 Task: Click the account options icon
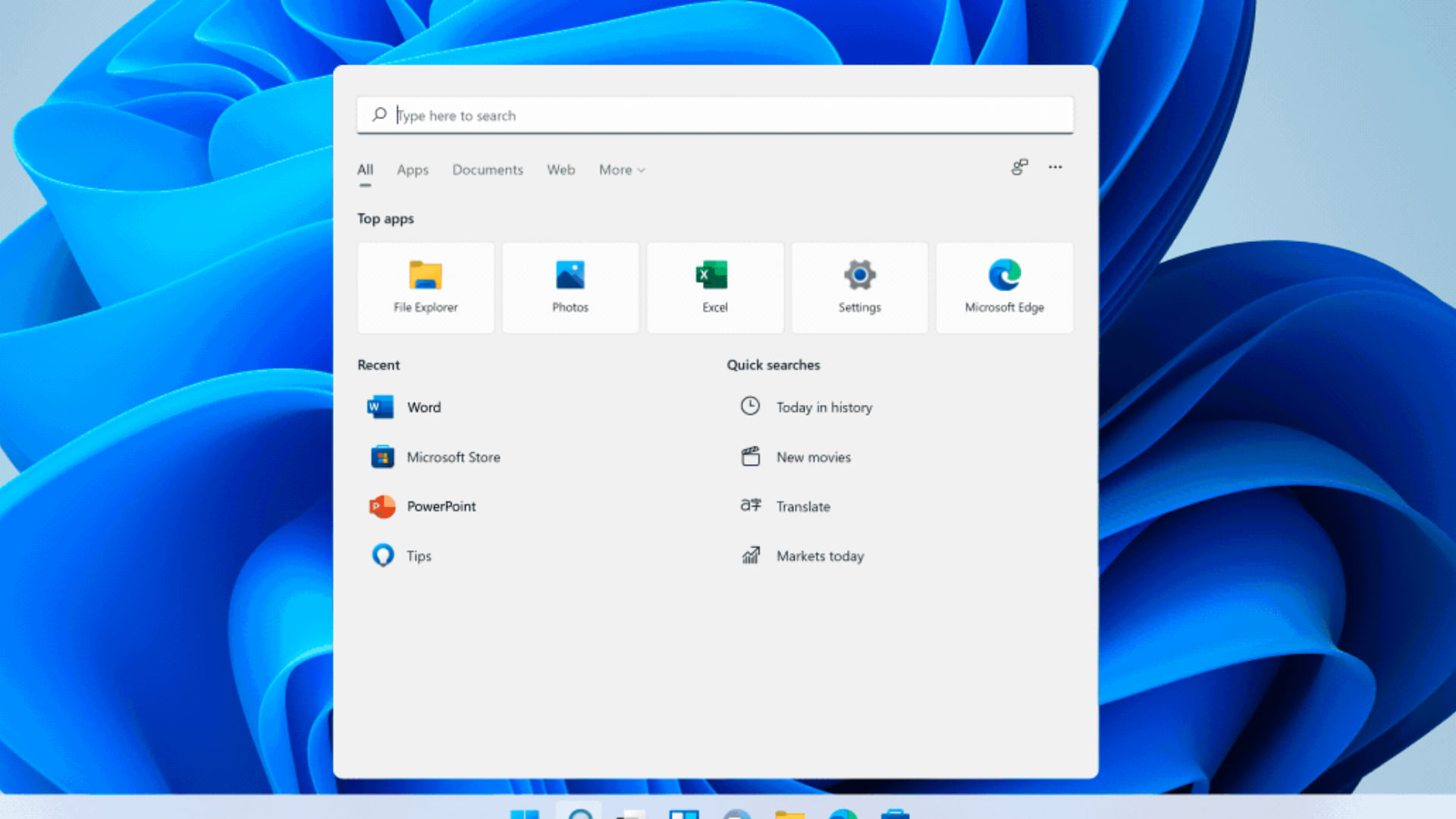pyautogui.click(x=1018, y=167)
